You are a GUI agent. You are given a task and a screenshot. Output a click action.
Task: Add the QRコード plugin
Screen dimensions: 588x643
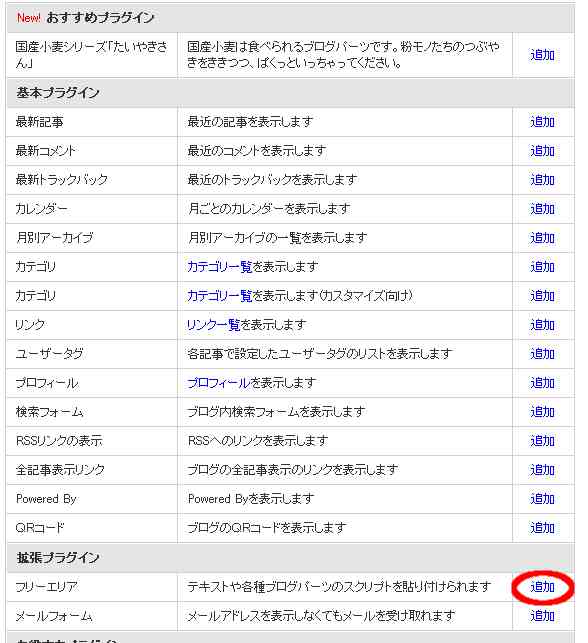coord(542,528)
